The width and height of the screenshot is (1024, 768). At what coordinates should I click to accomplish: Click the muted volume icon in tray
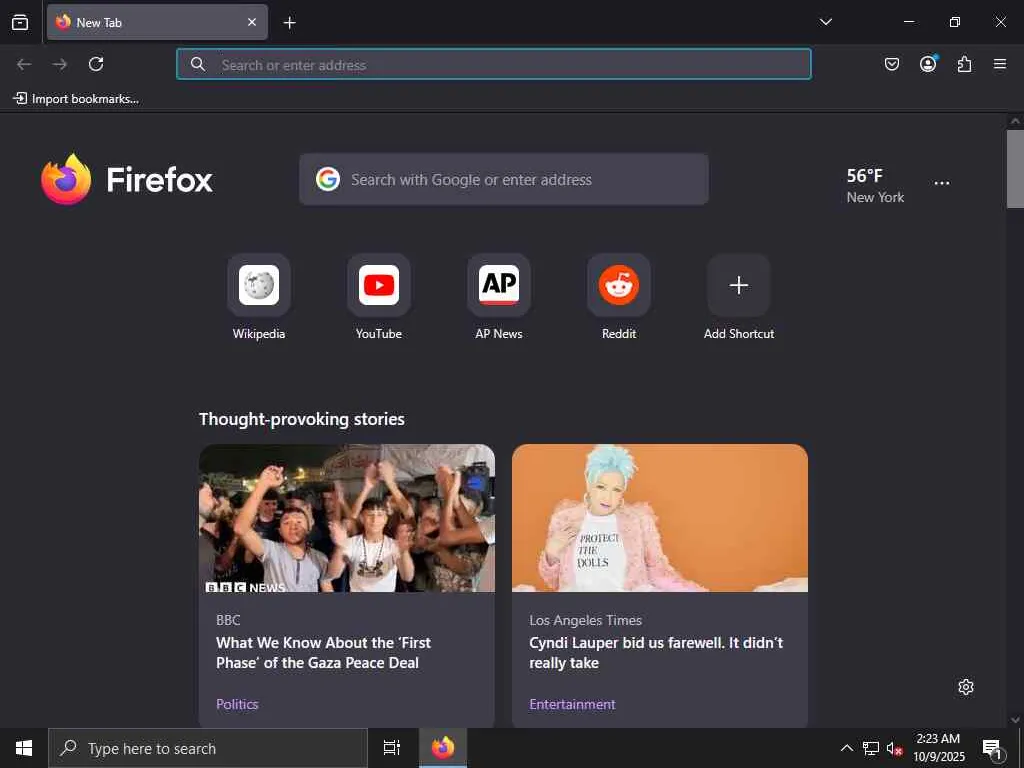coord(894,748)
